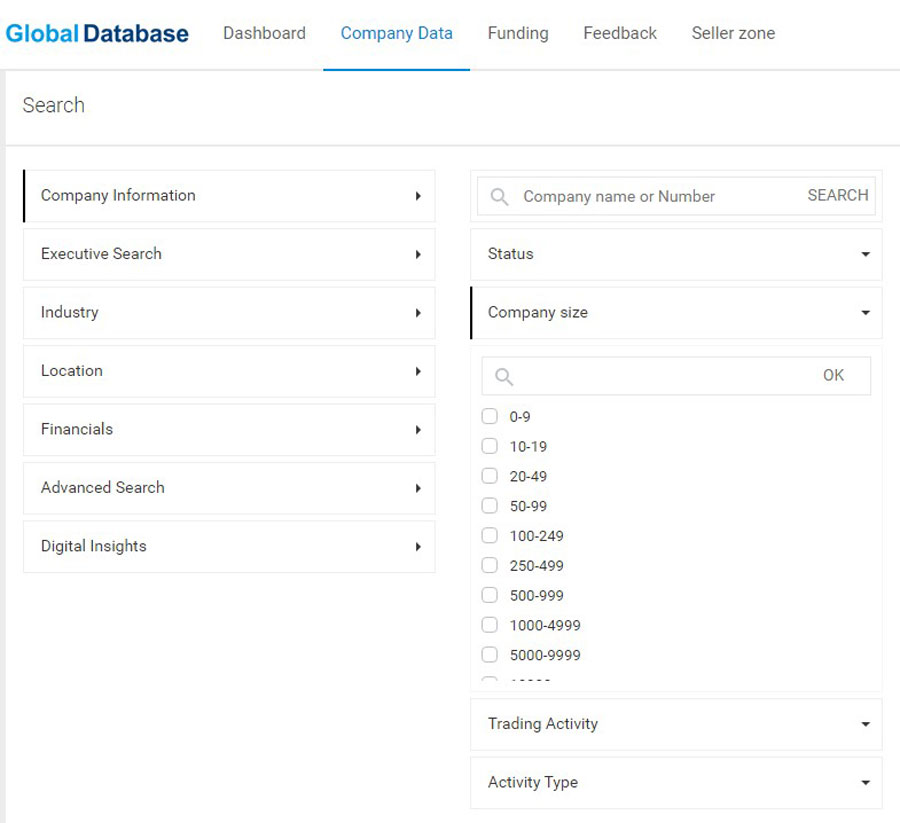Click the magnifier icon beside Company name field

coord(499,196)
